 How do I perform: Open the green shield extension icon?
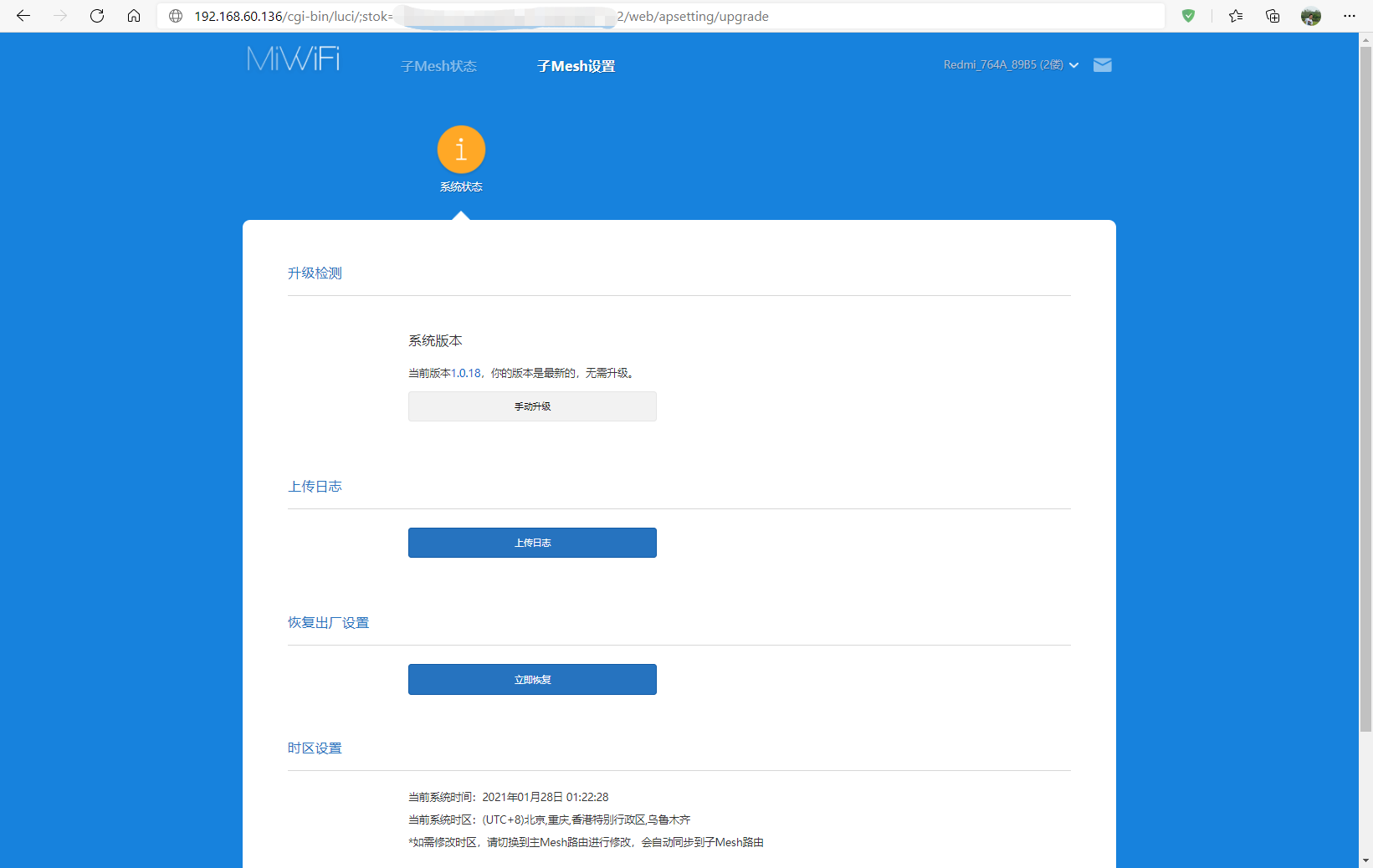pyautogui.click(x=1188, y=15)
